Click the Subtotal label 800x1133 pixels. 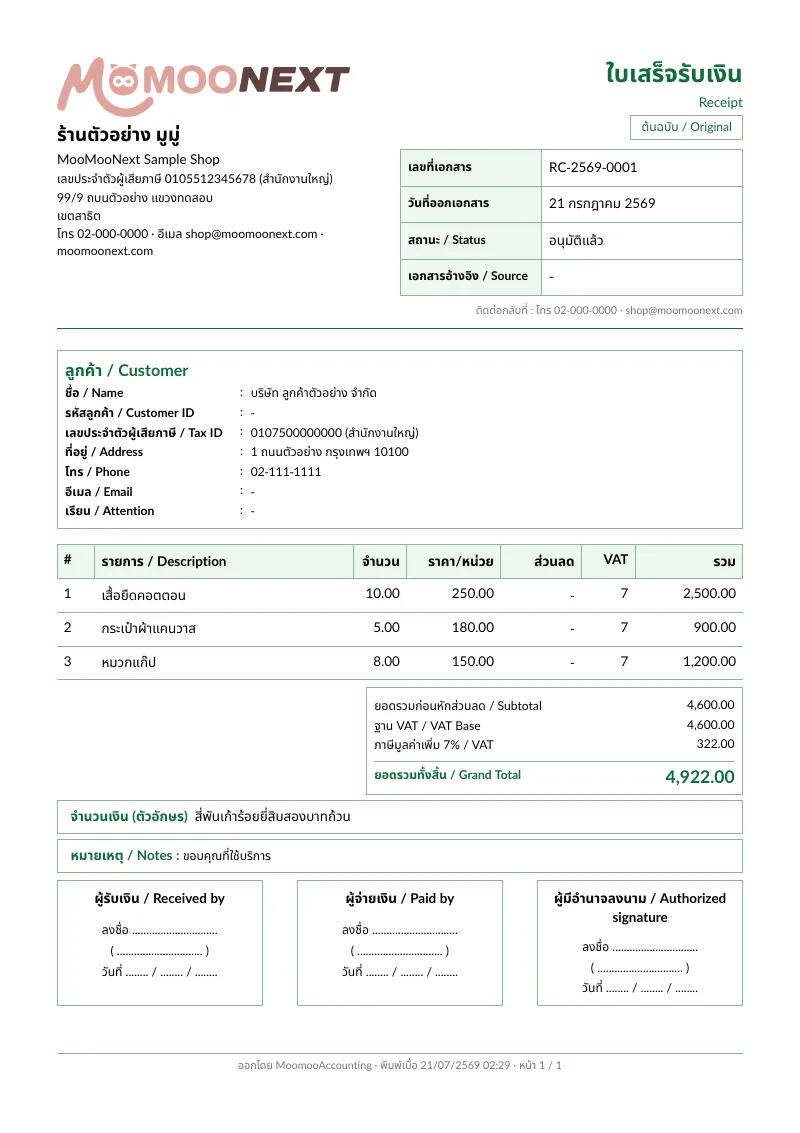(458, 706)
